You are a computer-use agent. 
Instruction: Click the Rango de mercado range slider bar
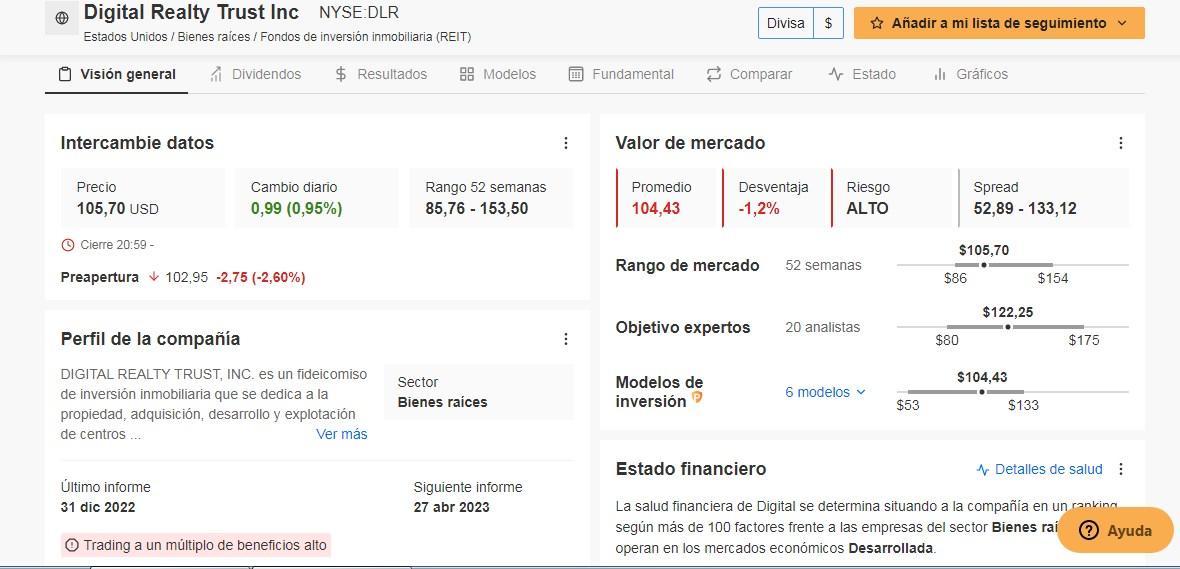[x=1012, y=265]
